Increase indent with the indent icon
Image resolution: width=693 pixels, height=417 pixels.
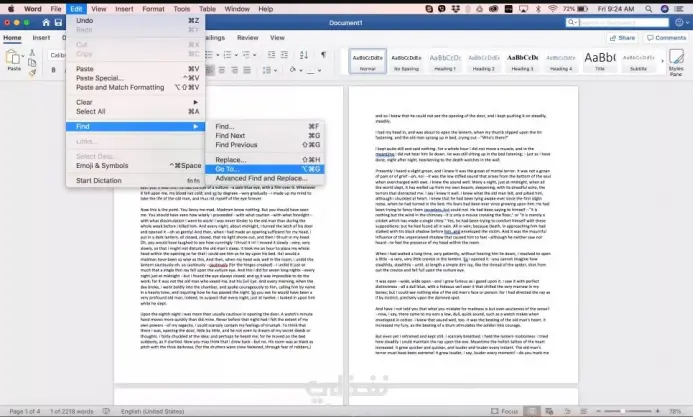(x=284, y=55)
